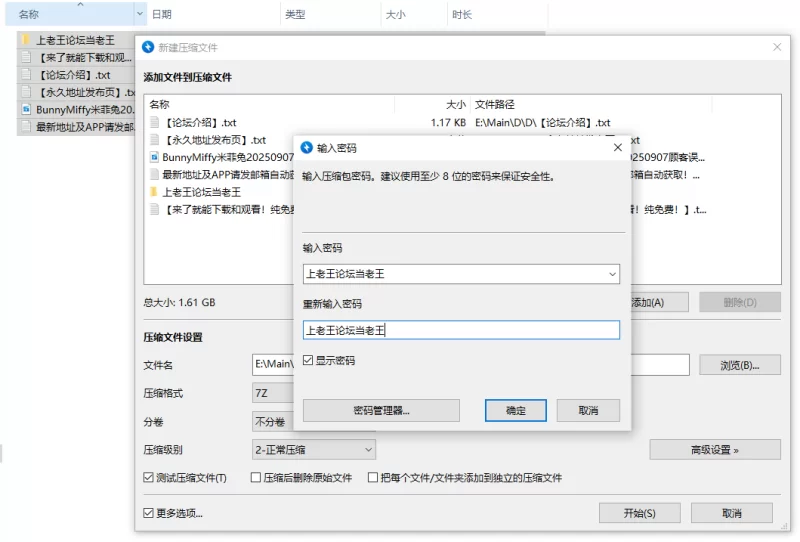Click the folder icon of 上老王论坛当老王 in archive list
The width and height of the screenshot is (800, 542).
click(154, 192)
